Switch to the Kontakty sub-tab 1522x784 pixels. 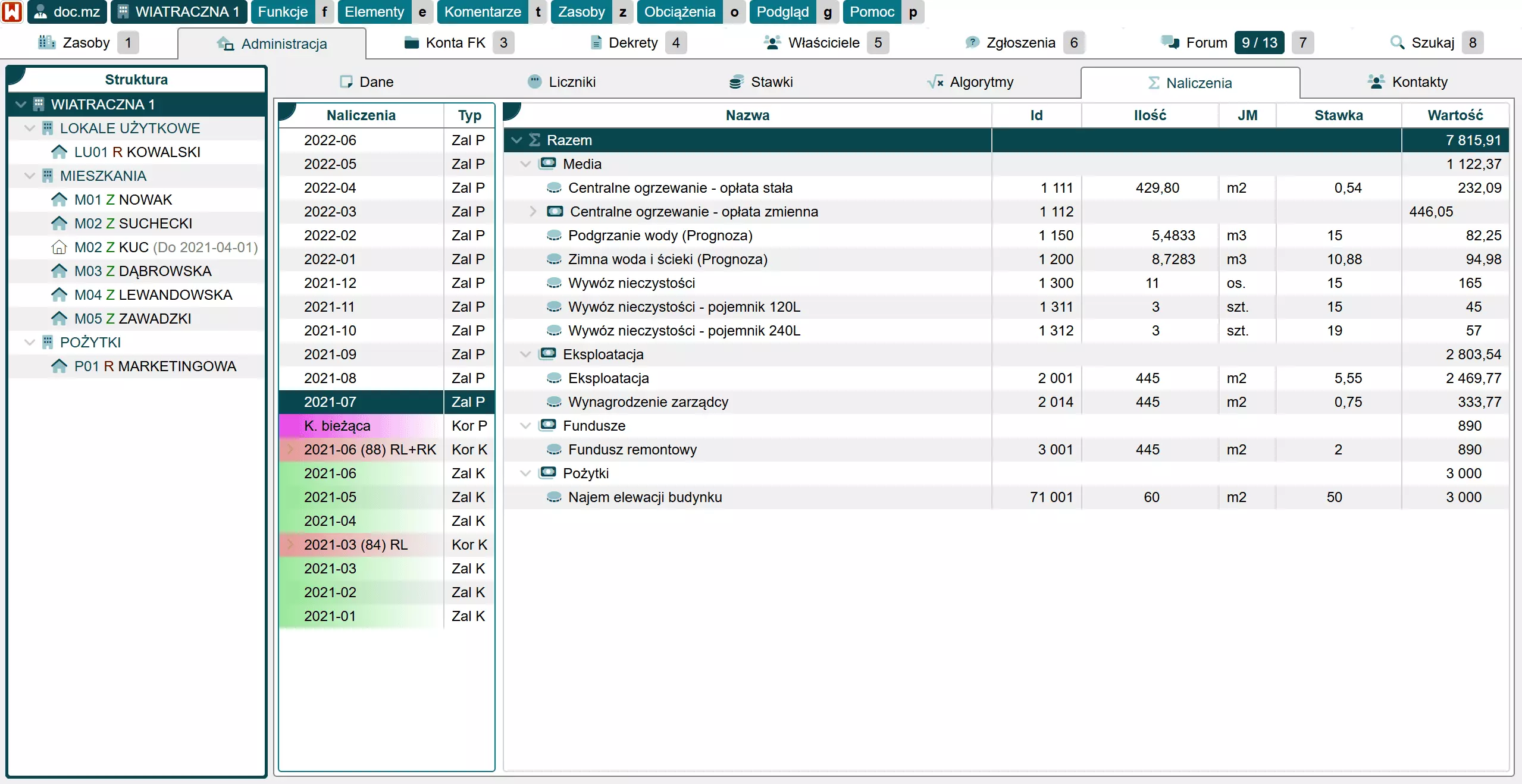click(1407, 82)
